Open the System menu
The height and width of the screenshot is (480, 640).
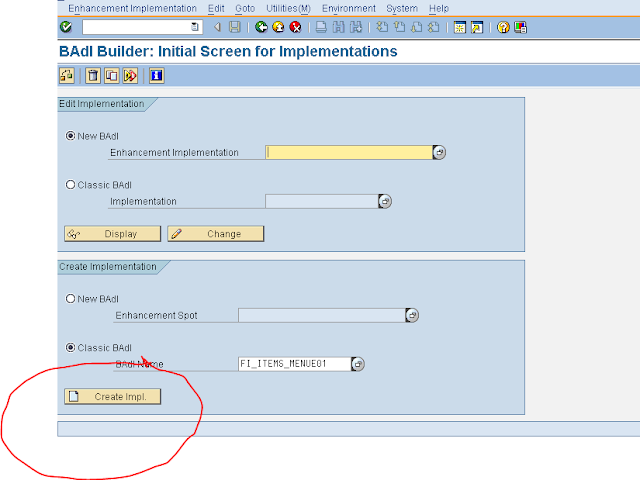[402, 9]
